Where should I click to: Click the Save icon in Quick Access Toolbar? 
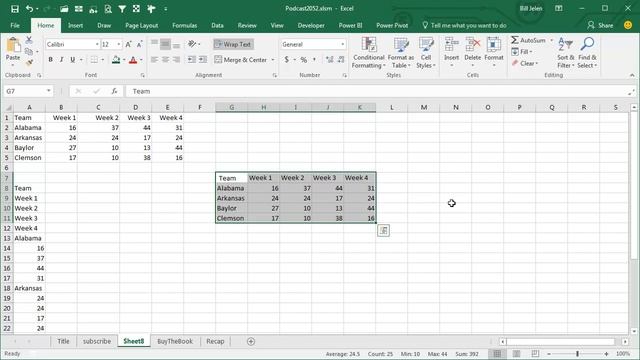(x=15, y=9)
